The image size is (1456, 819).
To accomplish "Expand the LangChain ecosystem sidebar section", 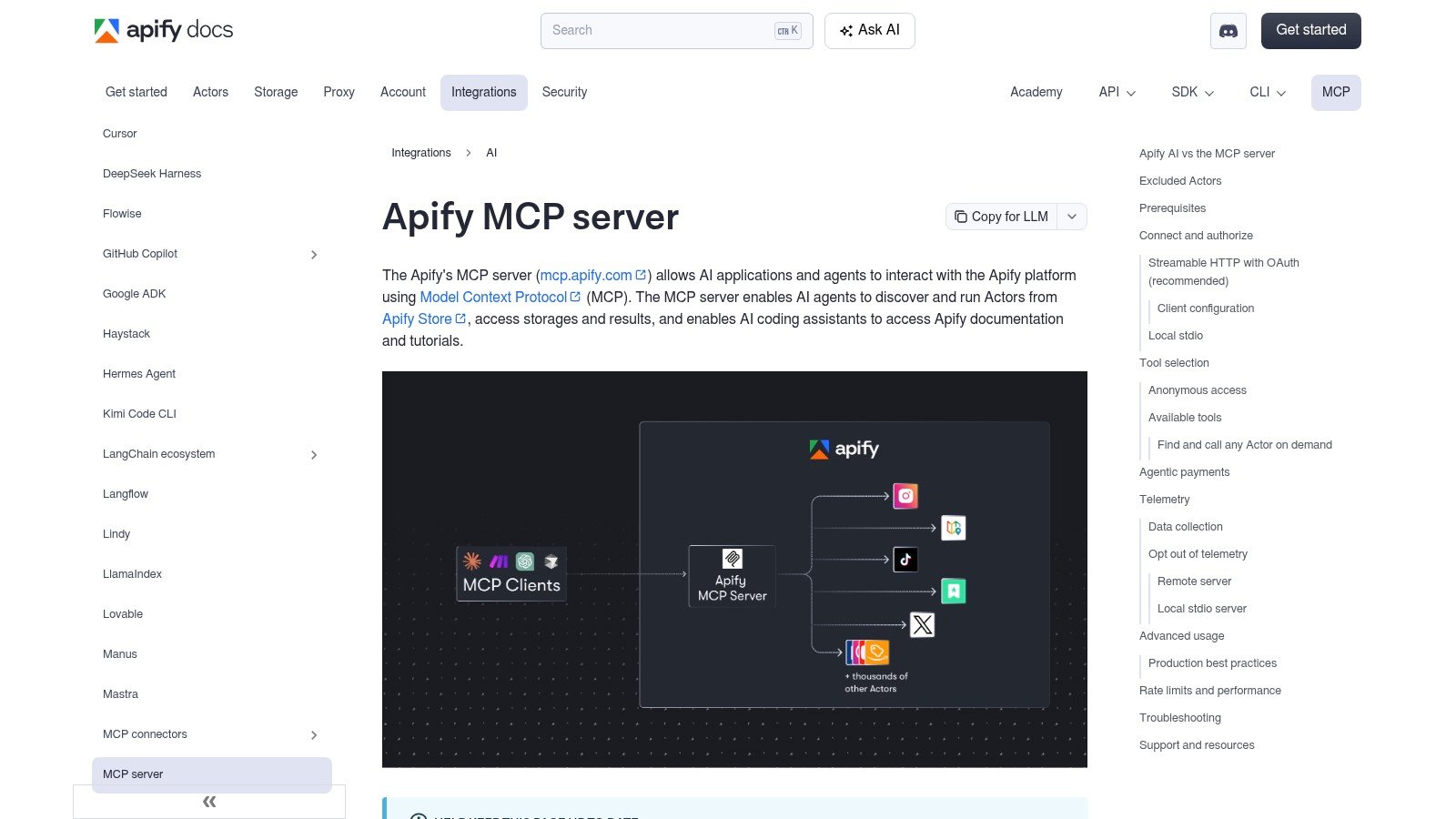I will click(314, 455).
